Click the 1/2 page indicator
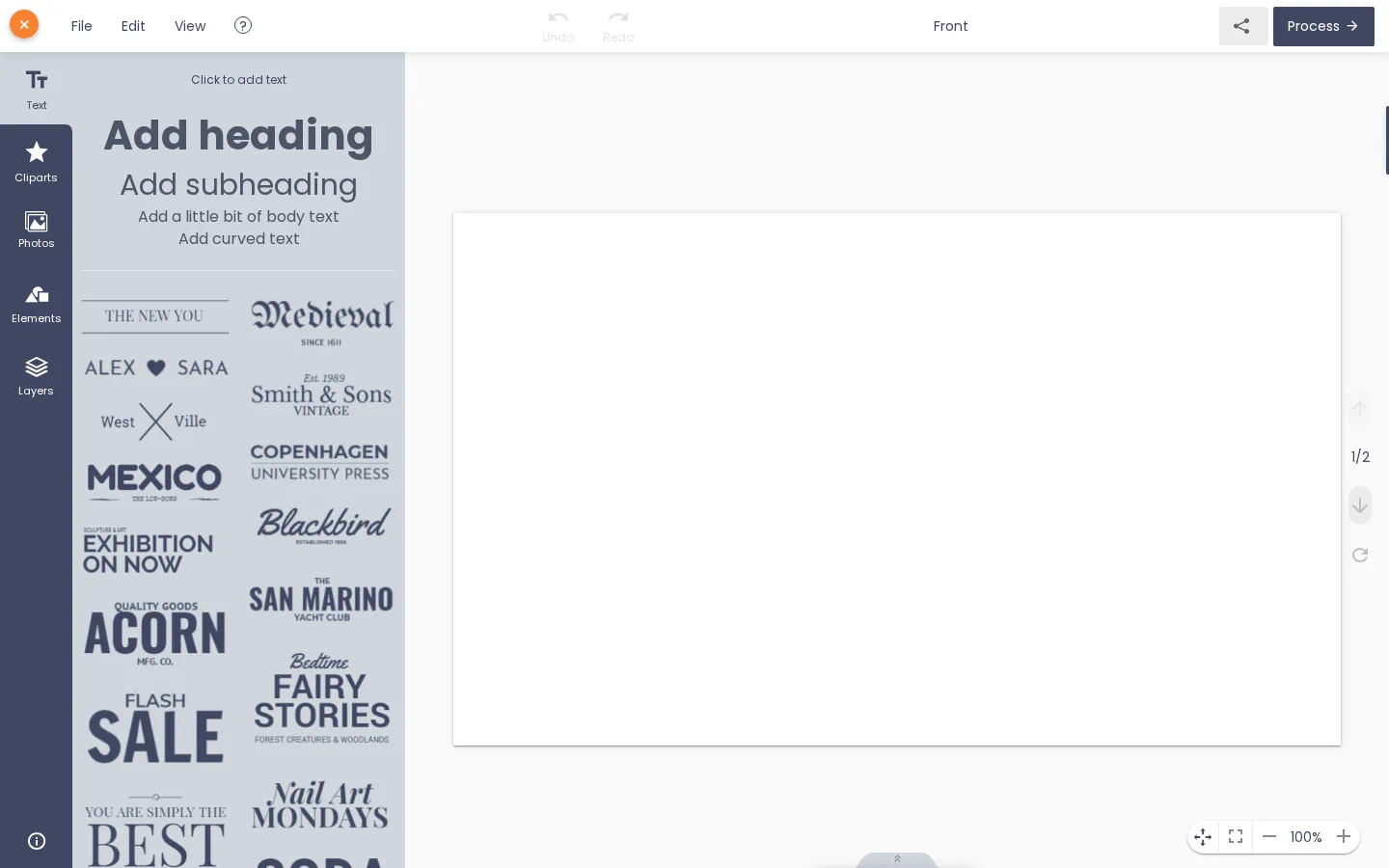This screenshot has width=1389, height=868. (1360, 457)
